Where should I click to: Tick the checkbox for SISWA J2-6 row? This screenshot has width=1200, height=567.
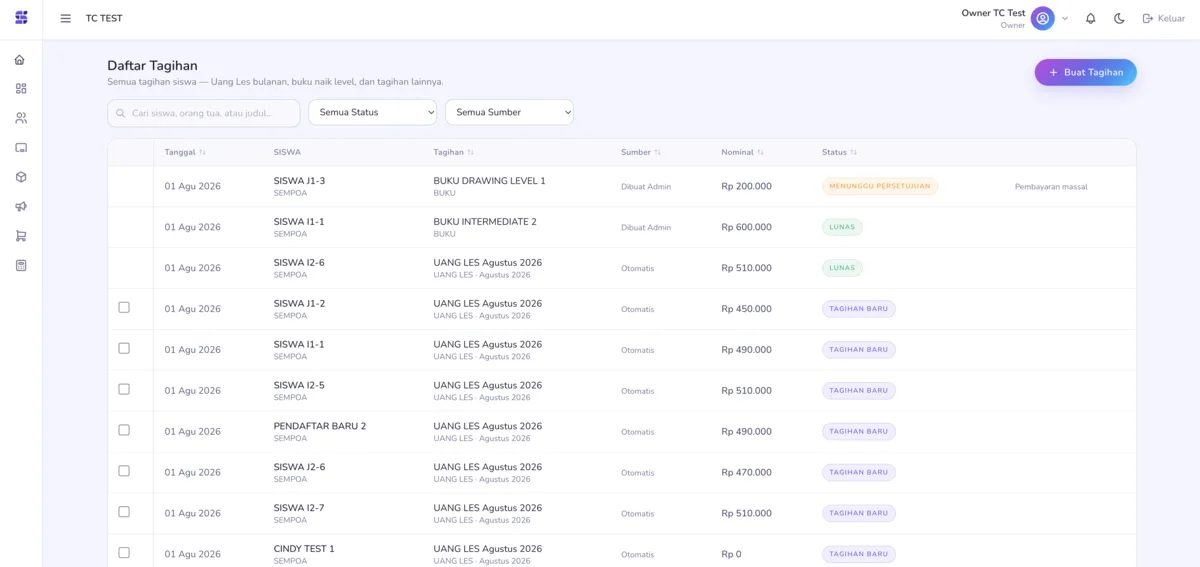point(124,471)
